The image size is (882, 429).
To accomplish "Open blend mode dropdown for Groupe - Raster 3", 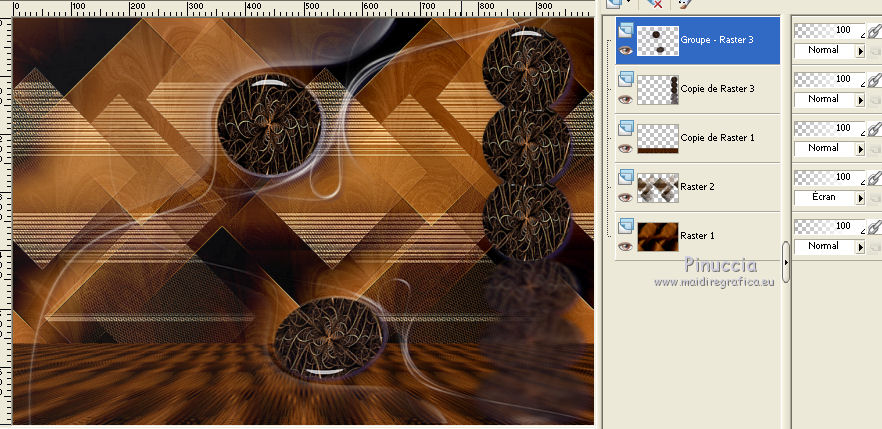I will 860,51.
